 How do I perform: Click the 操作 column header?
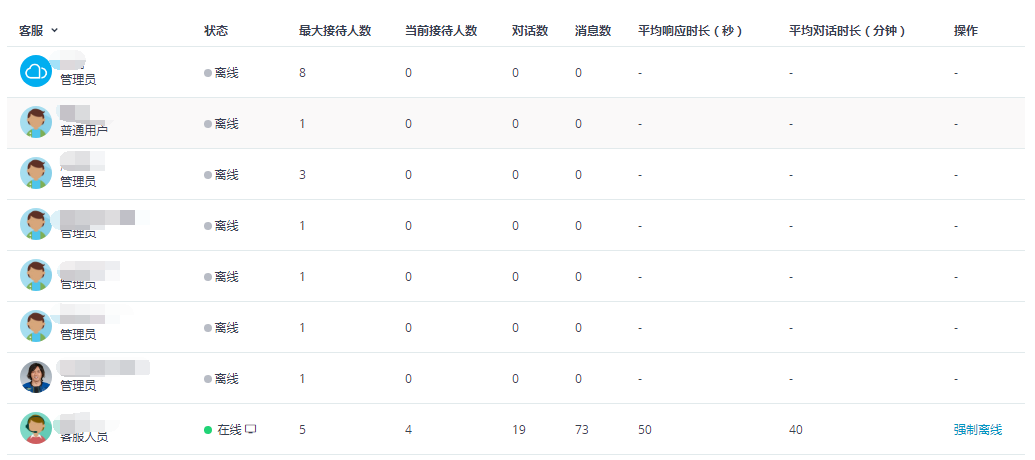pyautogui.click(x=966, y=31)
